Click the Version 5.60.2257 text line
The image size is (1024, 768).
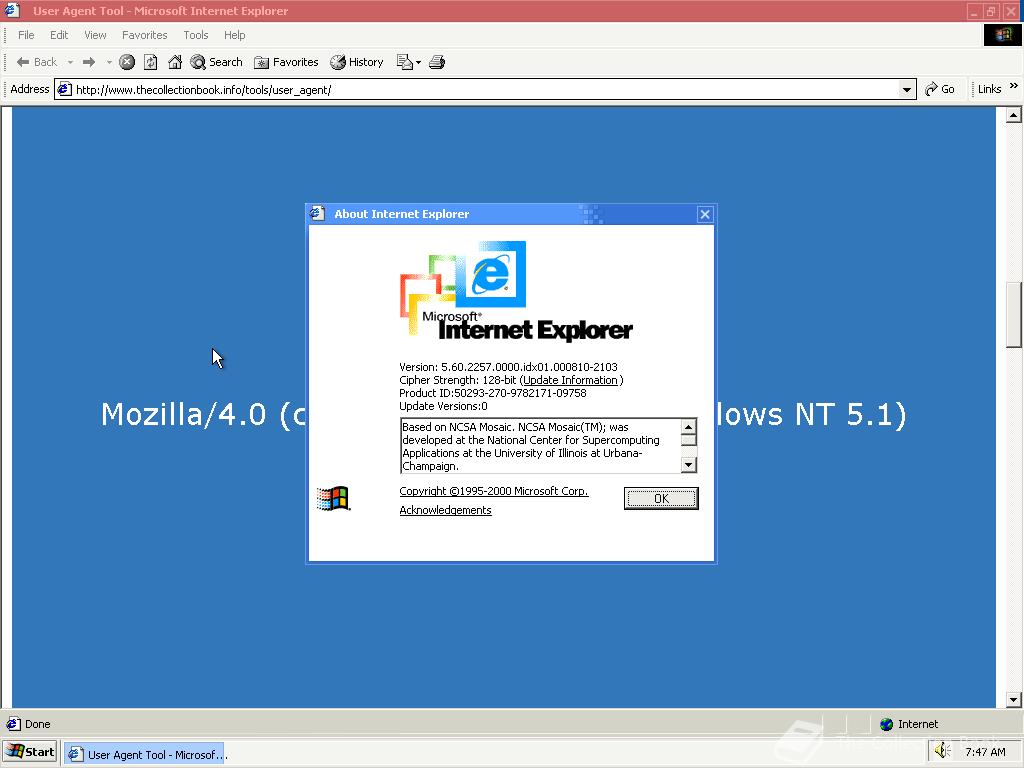(508, 367)
